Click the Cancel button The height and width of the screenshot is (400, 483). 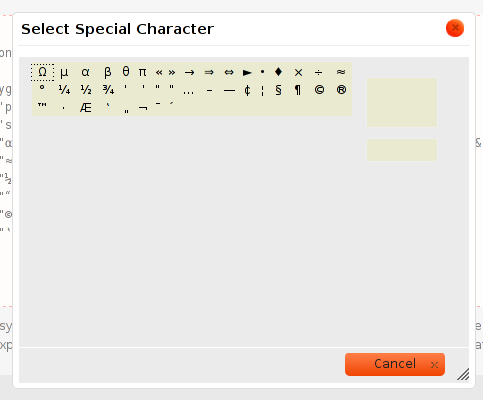tap(395, 364)
